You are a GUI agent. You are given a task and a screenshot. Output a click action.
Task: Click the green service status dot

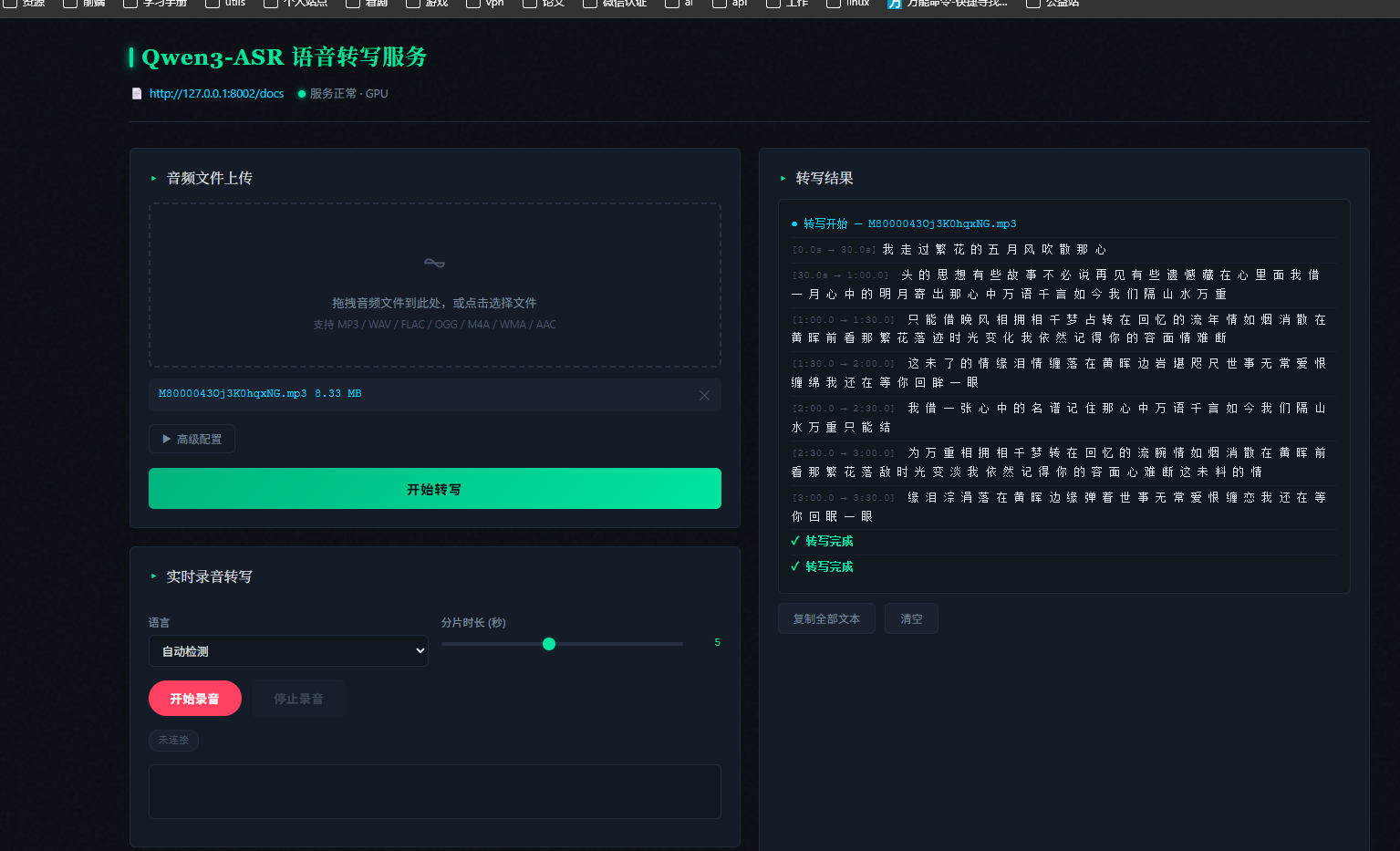coord(302,94)
